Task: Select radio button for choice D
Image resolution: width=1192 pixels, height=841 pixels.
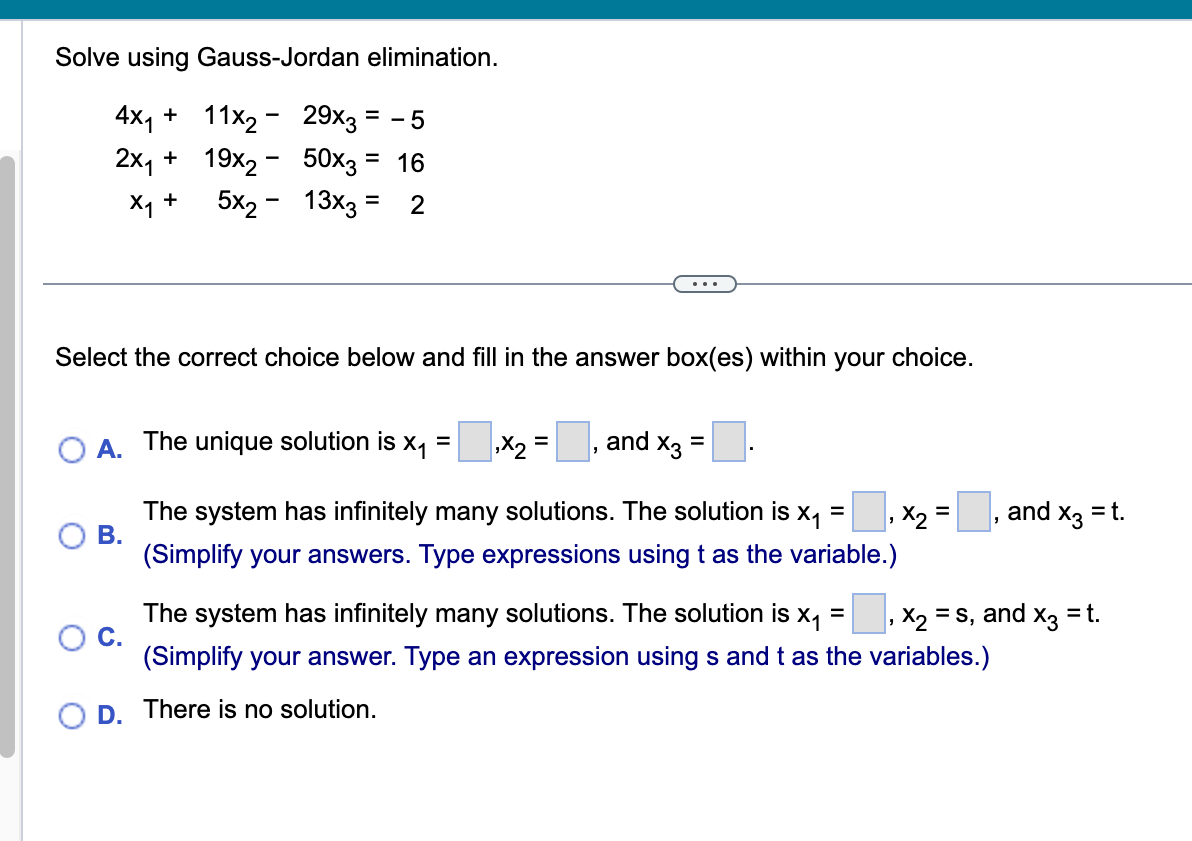Action: (71, 711)
